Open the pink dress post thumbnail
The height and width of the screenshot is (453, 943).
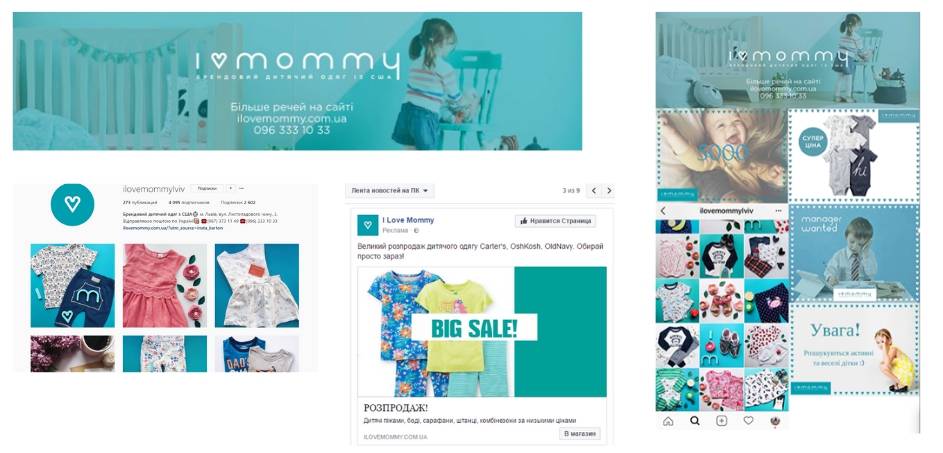click(x=165, y=286)
